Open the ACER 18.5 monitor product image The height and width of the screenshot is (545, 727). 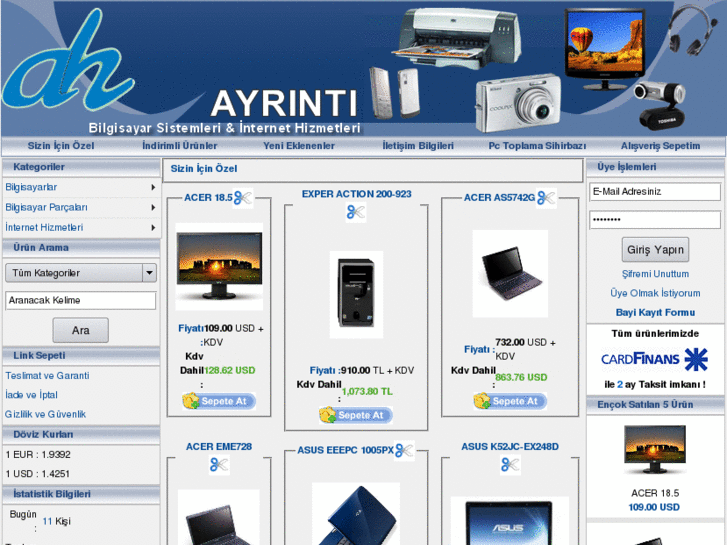pyautogui.click(x=219, y=266)
